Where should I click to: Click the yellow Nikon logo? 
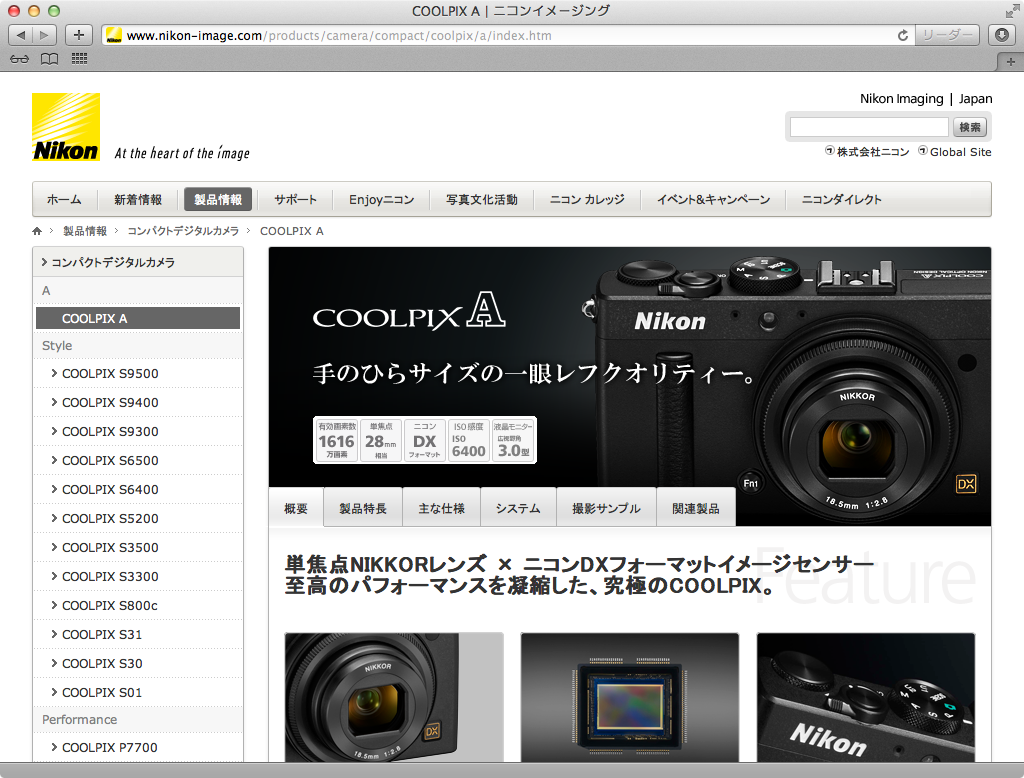66,127
